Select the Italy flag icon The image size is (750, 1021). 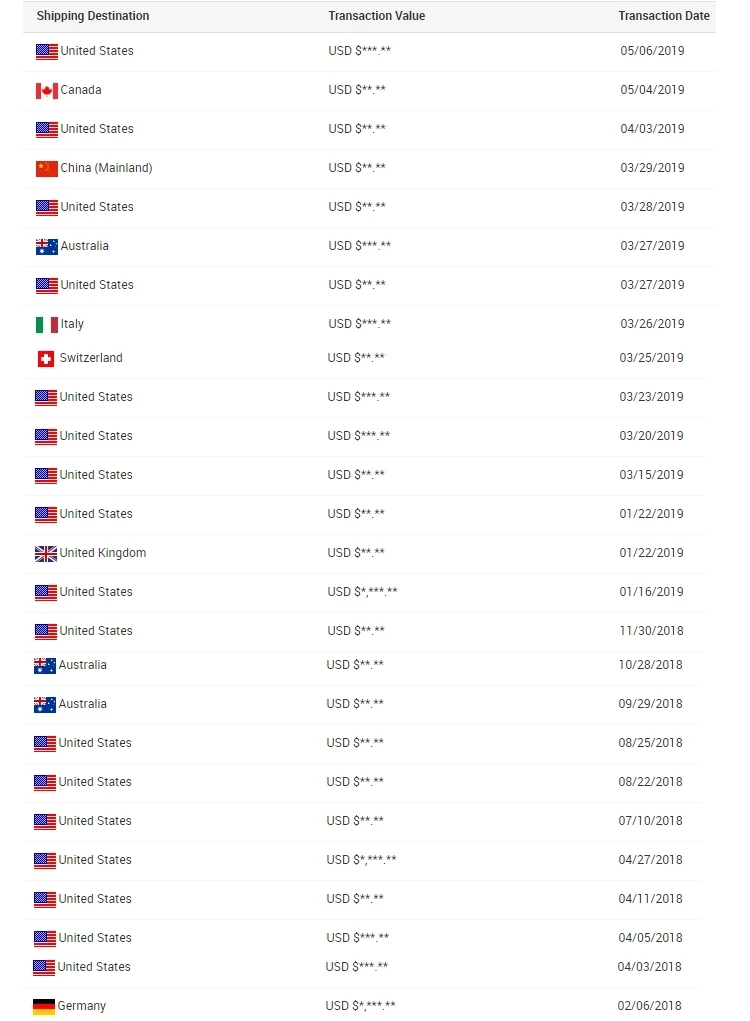click(46, 325)
